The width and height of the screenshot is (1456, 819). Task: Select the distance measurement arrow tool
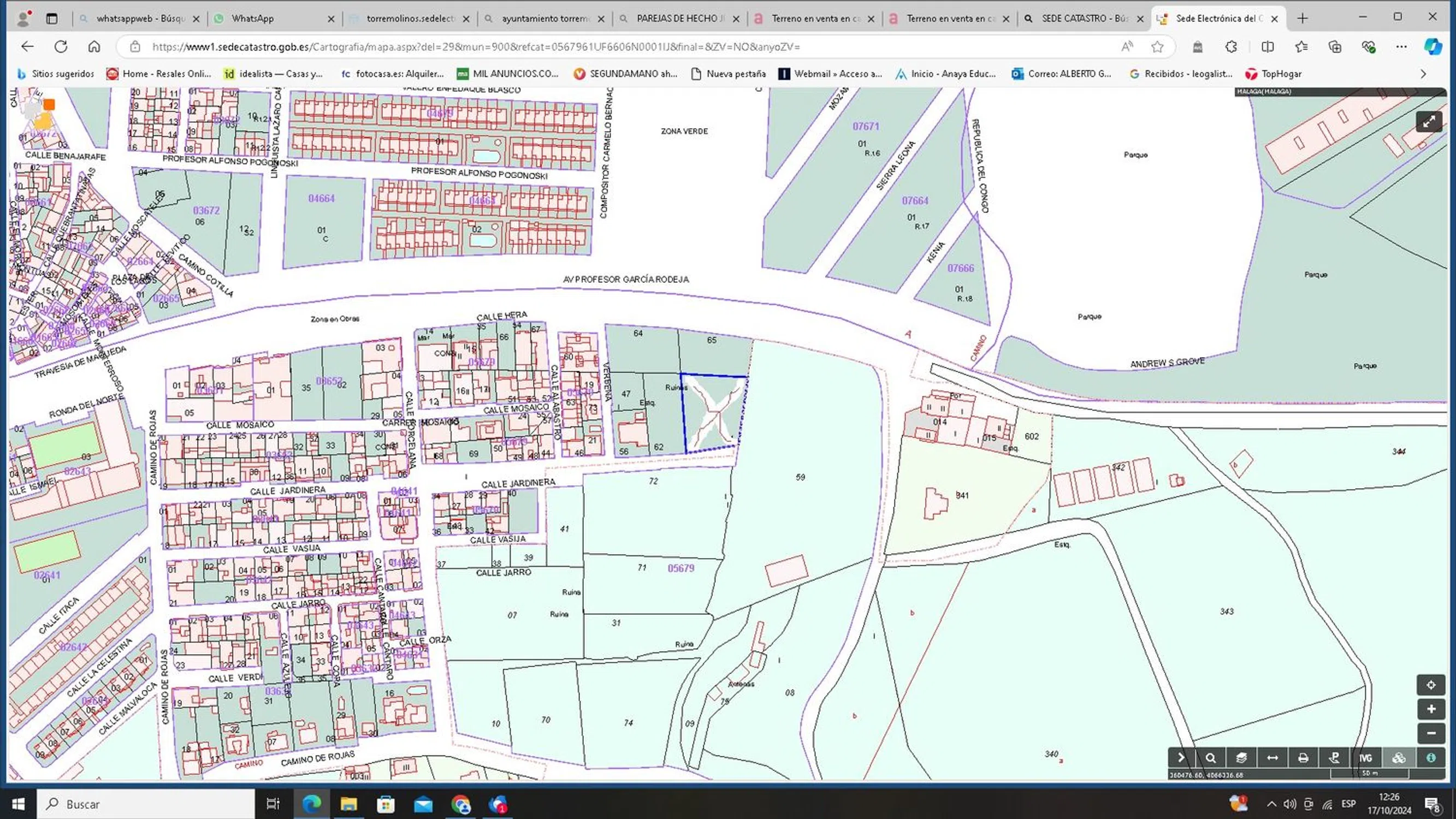1272,758
